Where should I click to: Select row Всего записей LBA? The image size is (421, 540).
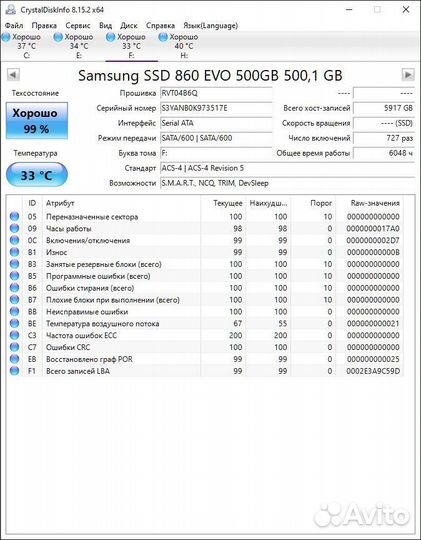(x=205, y=371)
